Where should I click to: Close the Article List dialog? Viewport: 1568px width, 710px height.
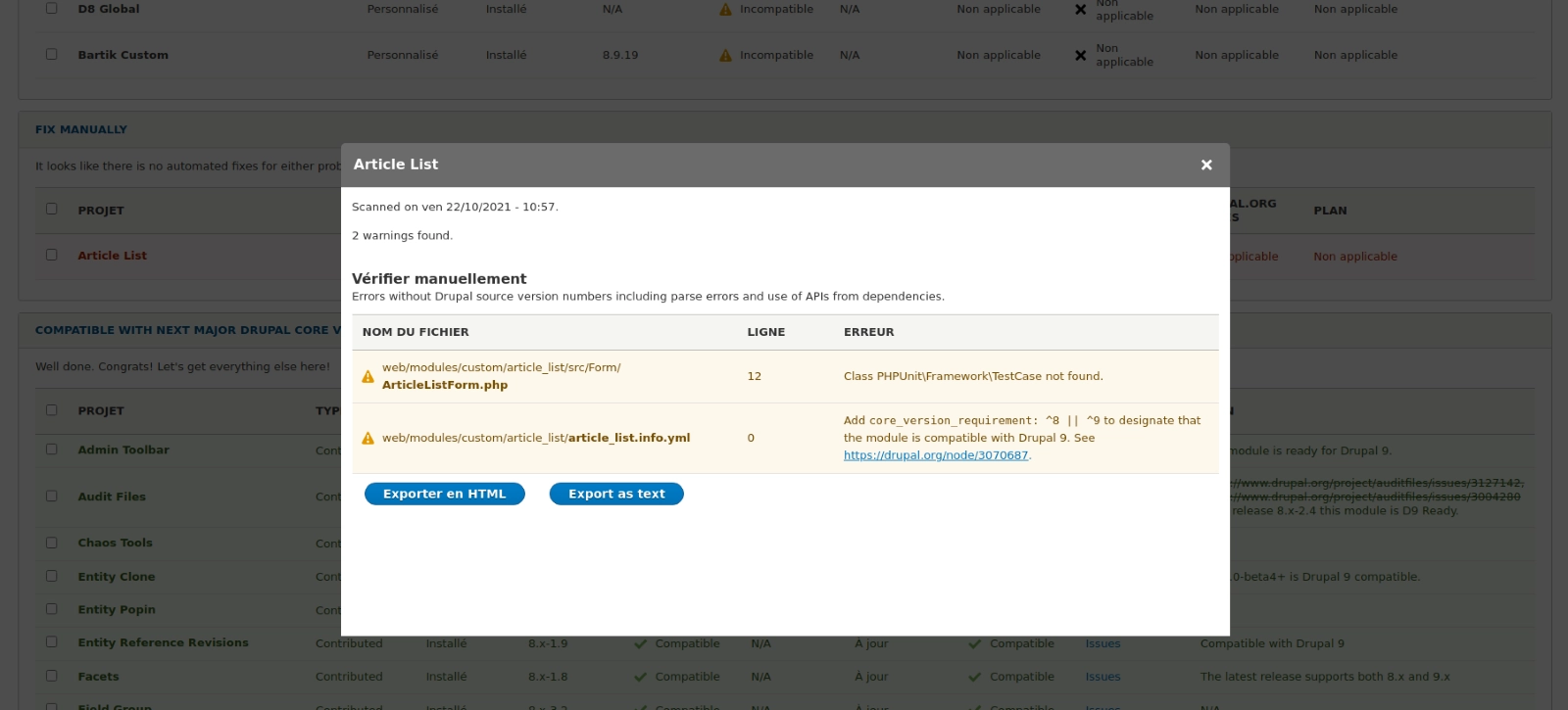coord(1206,165)
